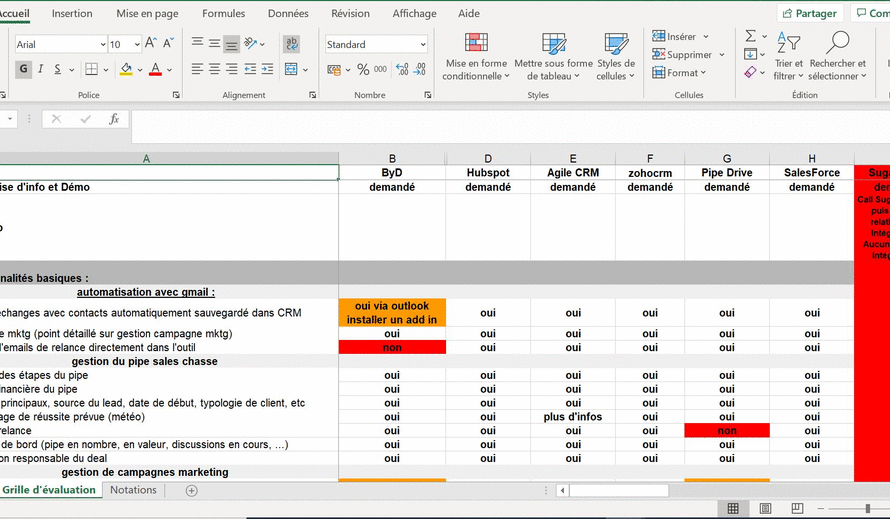
Task: Open Insertion ribbon tab
Action: coord(72,13)
